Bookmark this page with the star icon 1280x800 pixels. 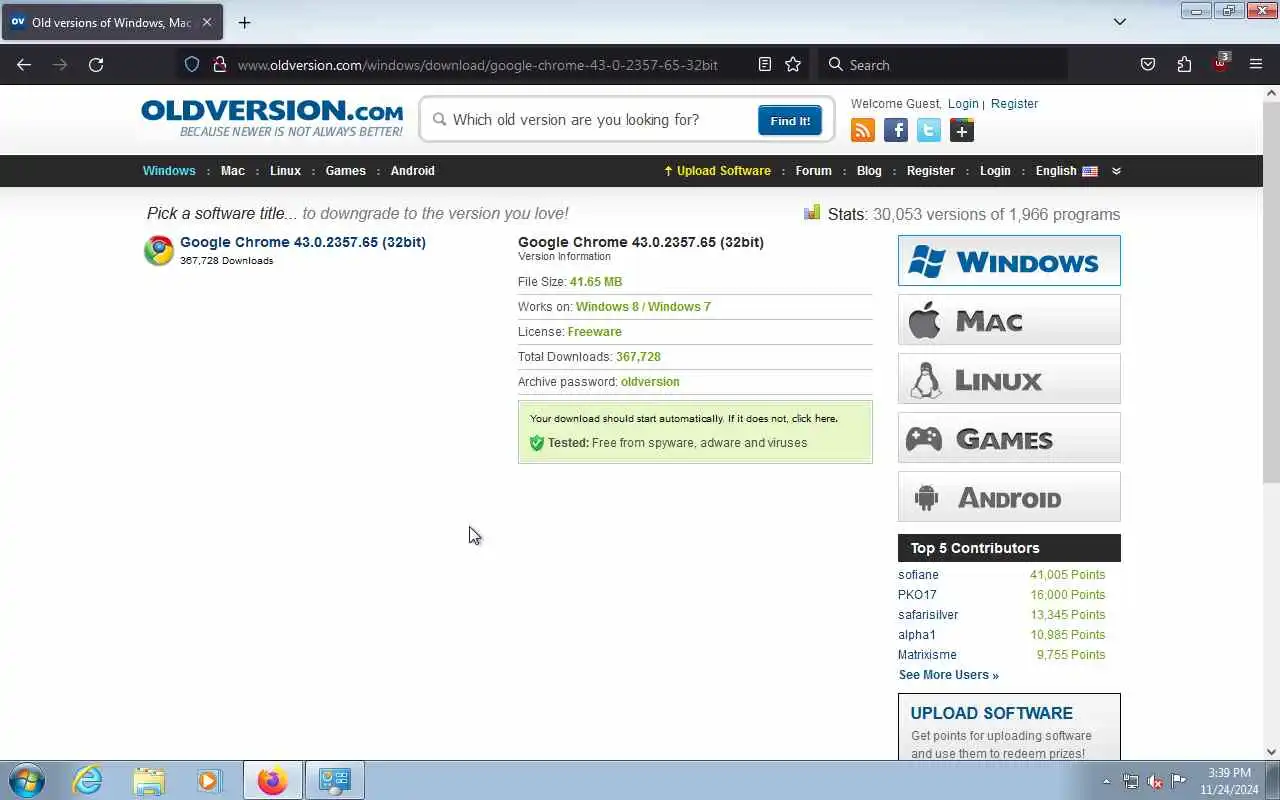pos(793,64)
